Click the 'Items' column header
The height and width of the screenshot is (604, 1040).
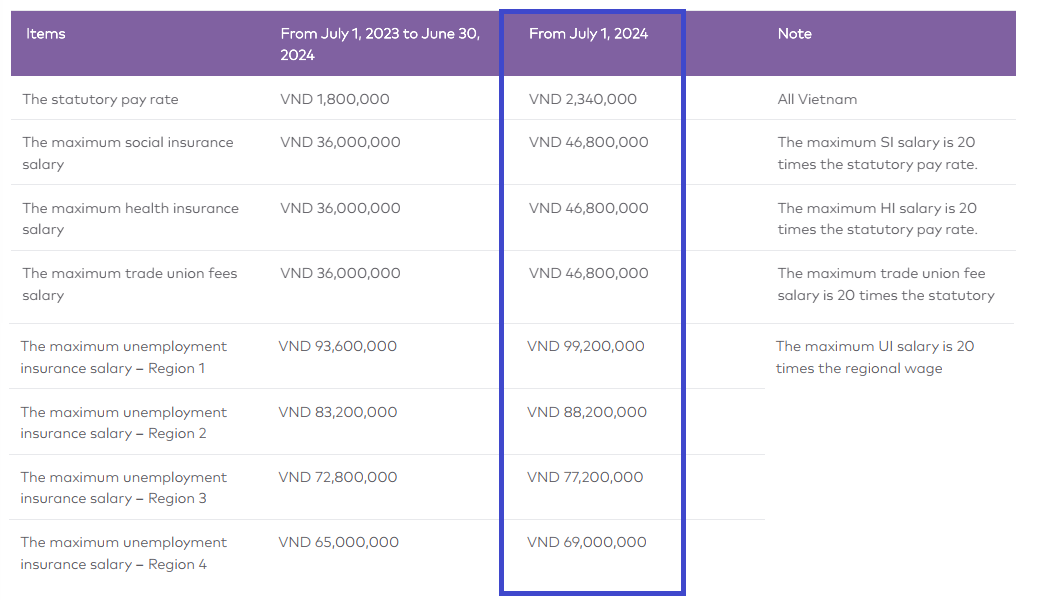click(x=46, y=34)
